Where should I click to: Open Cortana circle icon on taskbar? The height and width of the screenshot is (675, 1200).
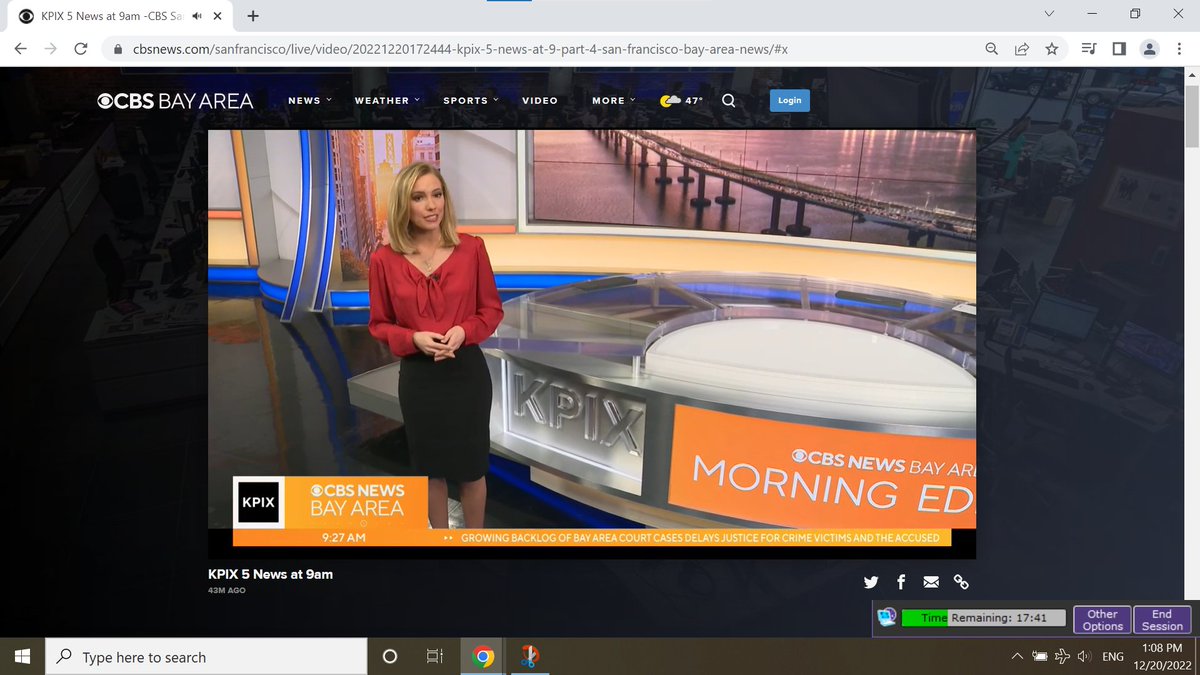click(x=390, y=656)
